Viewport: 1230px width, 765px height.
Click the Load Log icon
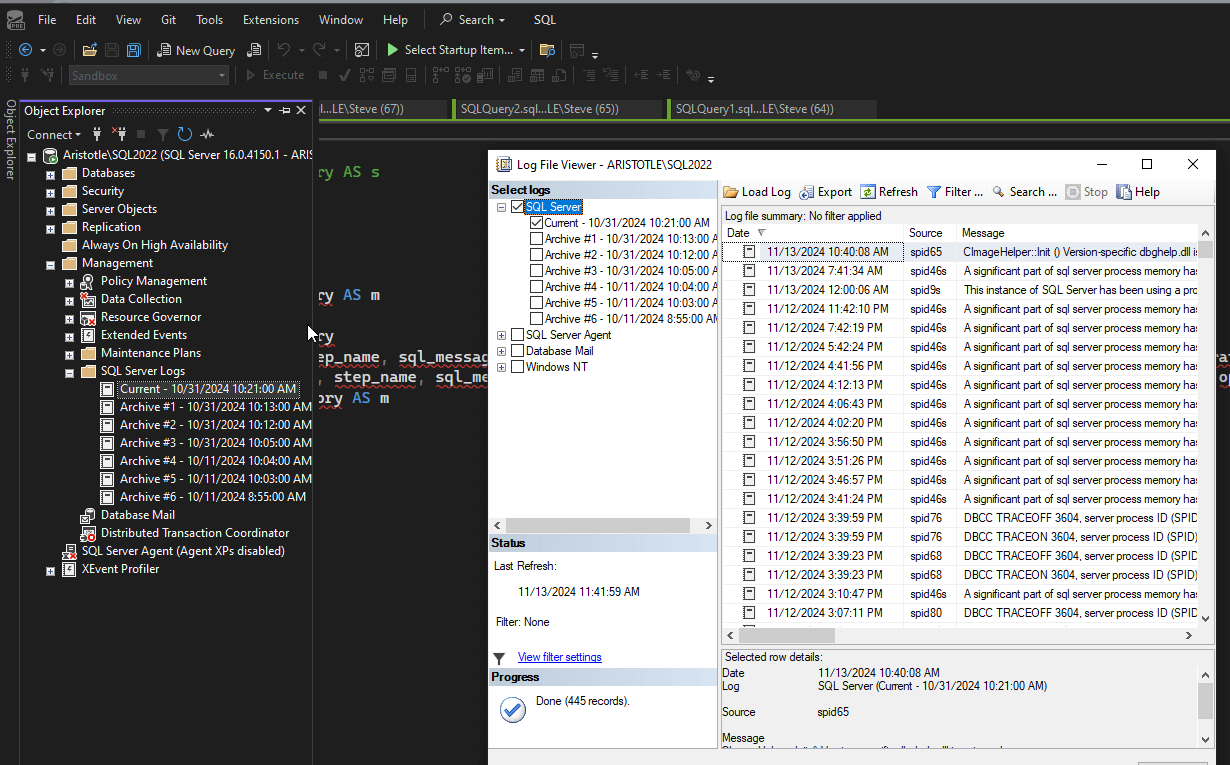[731, 192]
